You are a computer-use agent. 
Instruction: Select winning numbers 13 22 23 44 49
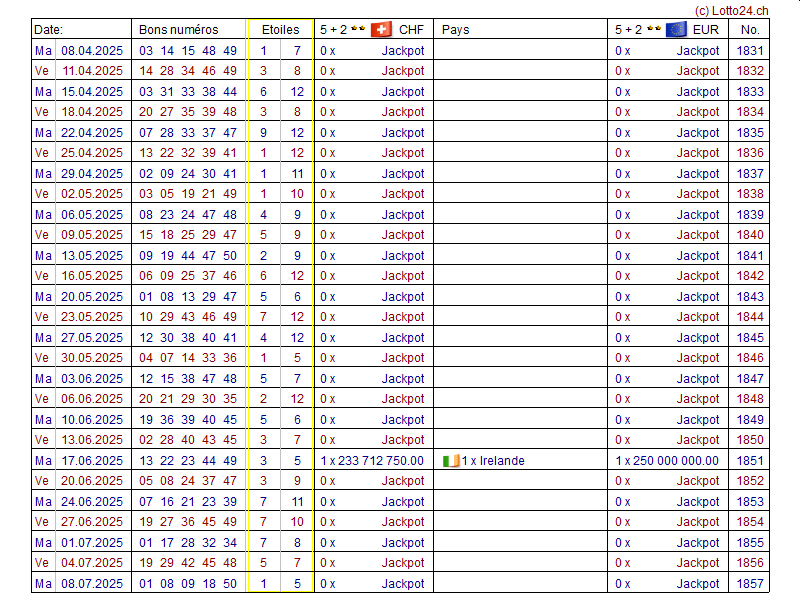188,461
